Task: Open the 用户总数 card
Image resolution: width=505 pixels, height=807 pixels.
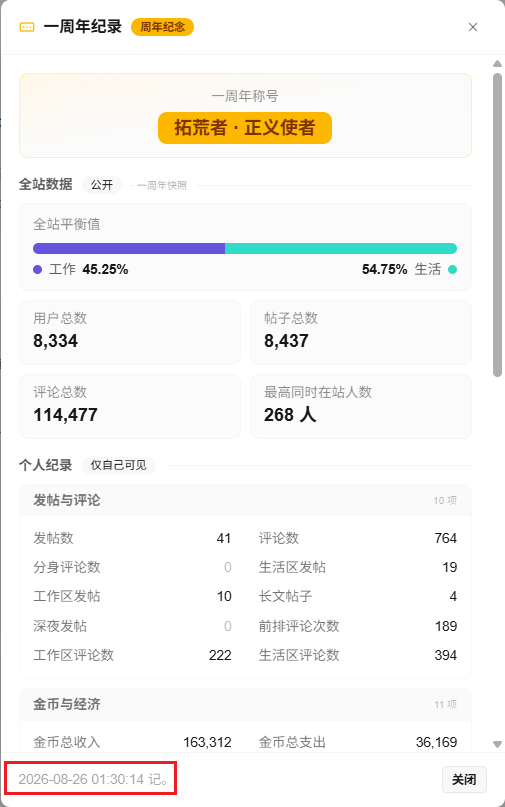Action: pyautogui.click(x=130, y=332)
